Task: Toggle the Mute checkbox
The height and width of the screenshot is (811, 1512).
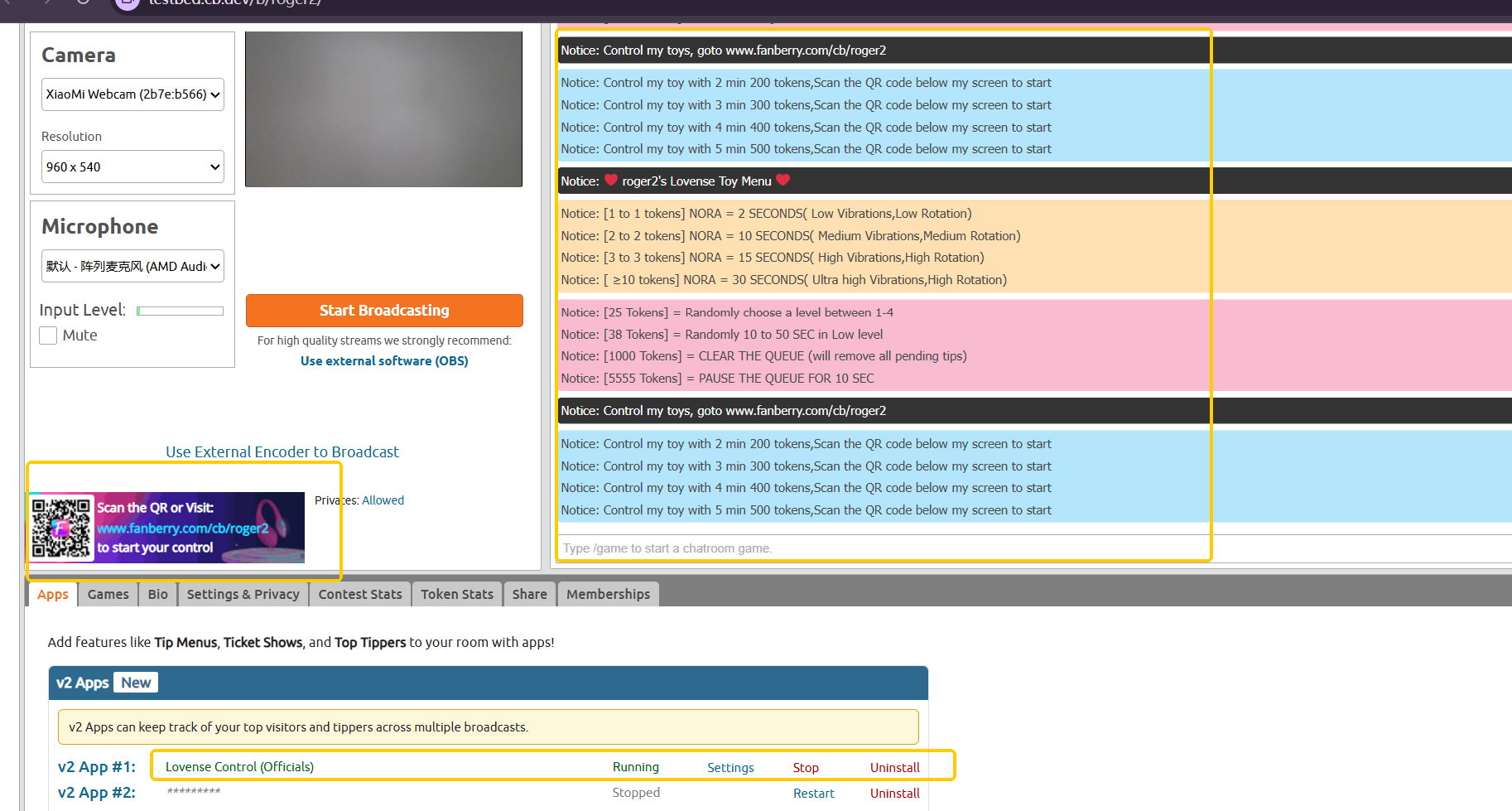Action: (x=48, y=336)
